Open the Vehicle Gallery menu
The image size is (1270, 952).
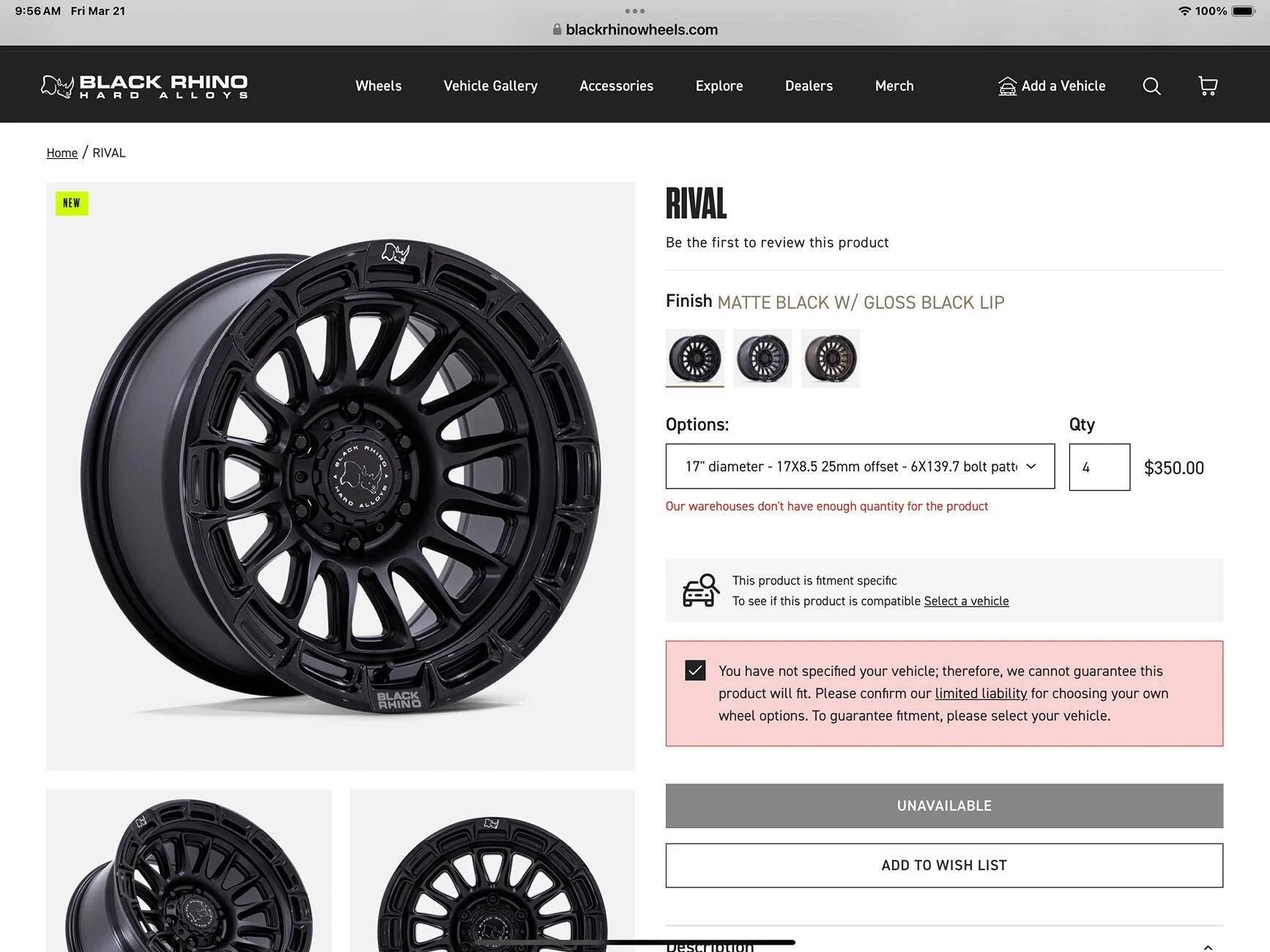[491, 86]
